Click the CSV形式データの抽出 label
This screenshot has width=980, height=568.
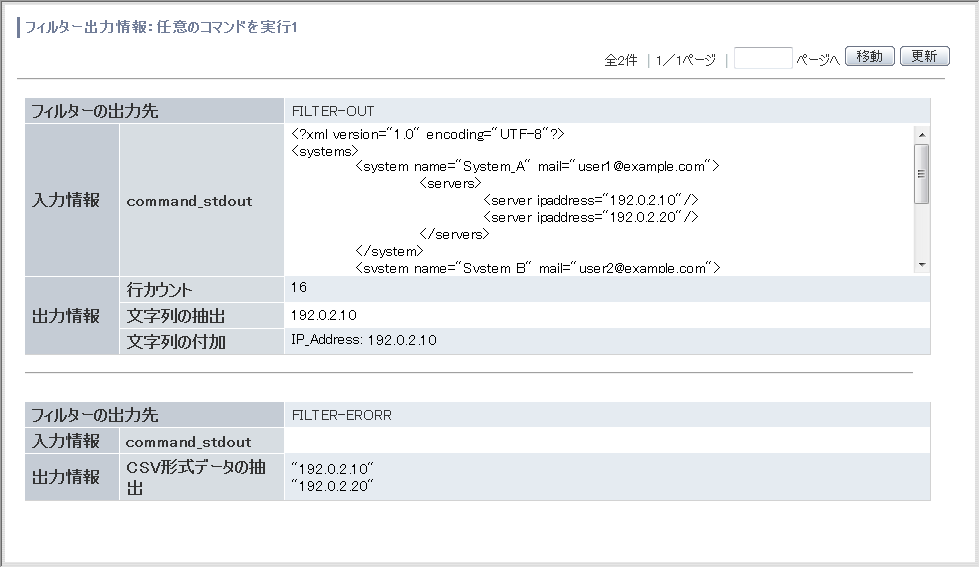(196, 477)
